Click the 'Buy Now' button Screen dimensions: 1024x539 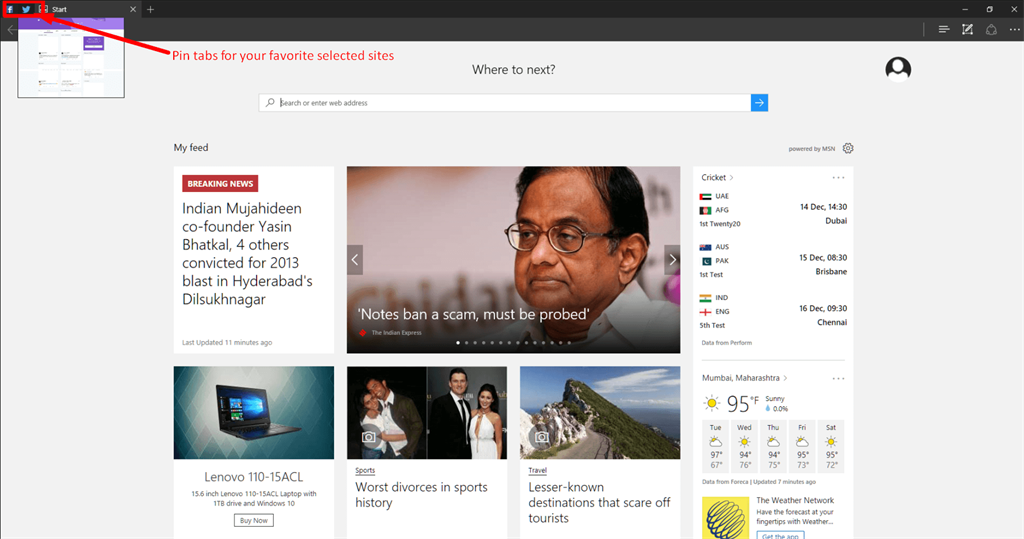coord(253,521)
